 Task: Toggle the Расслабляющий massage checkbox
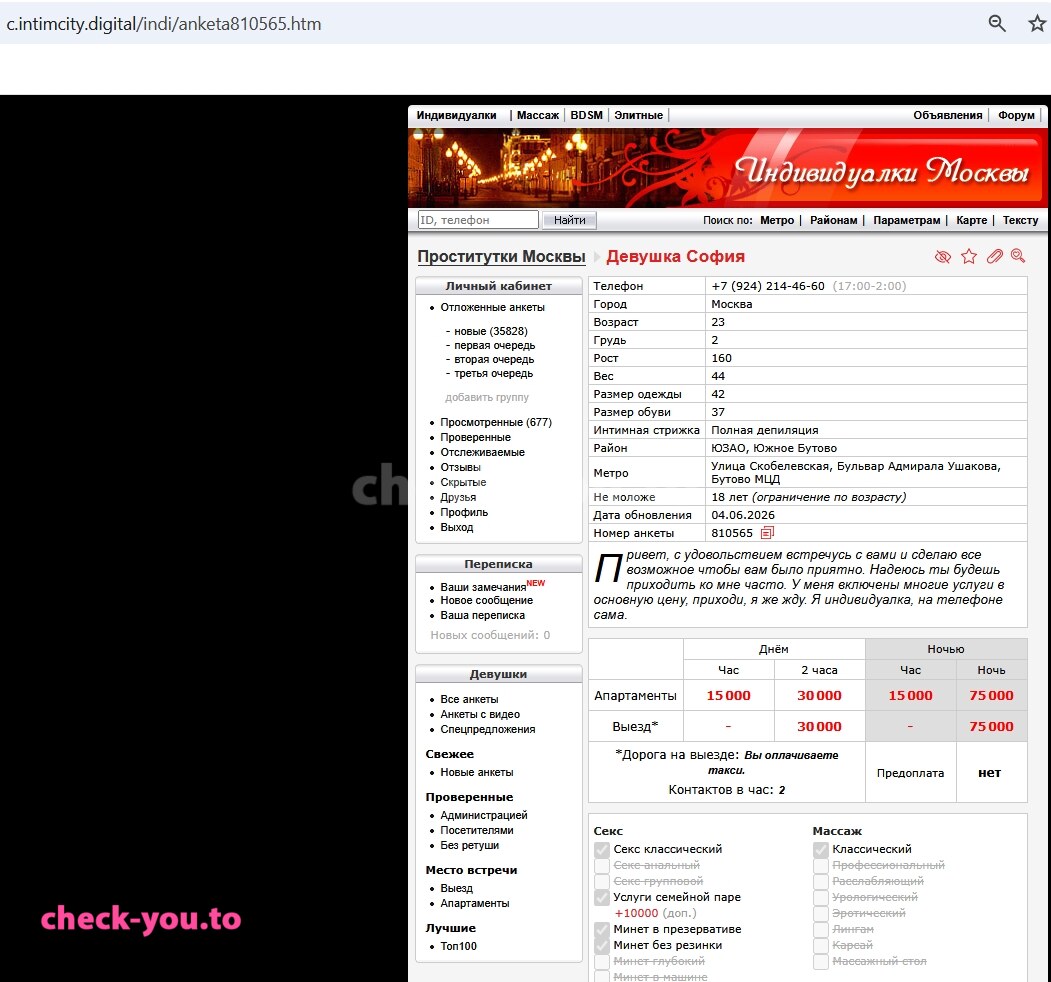pos(820,881)
